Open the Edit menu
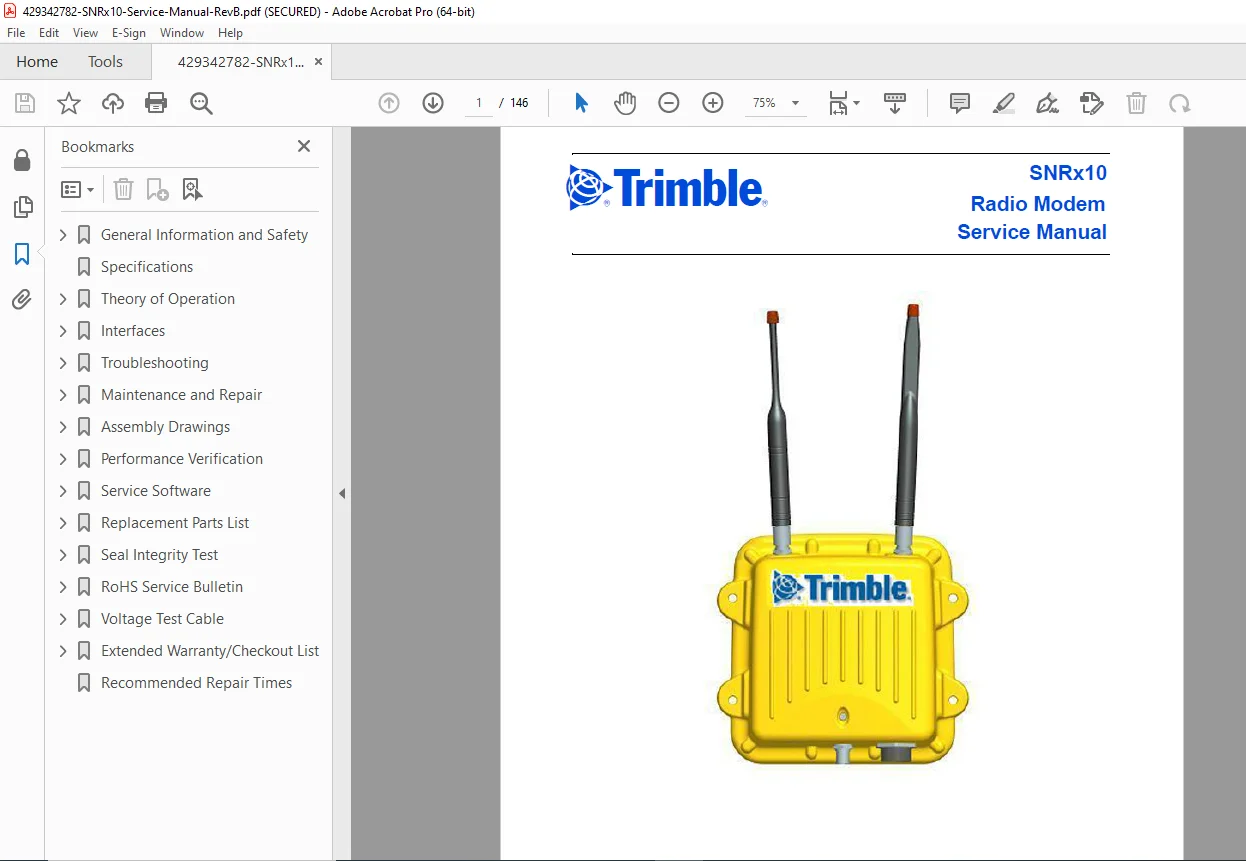This screenshot has height=861, width=1246. click(x=49, y=33)
